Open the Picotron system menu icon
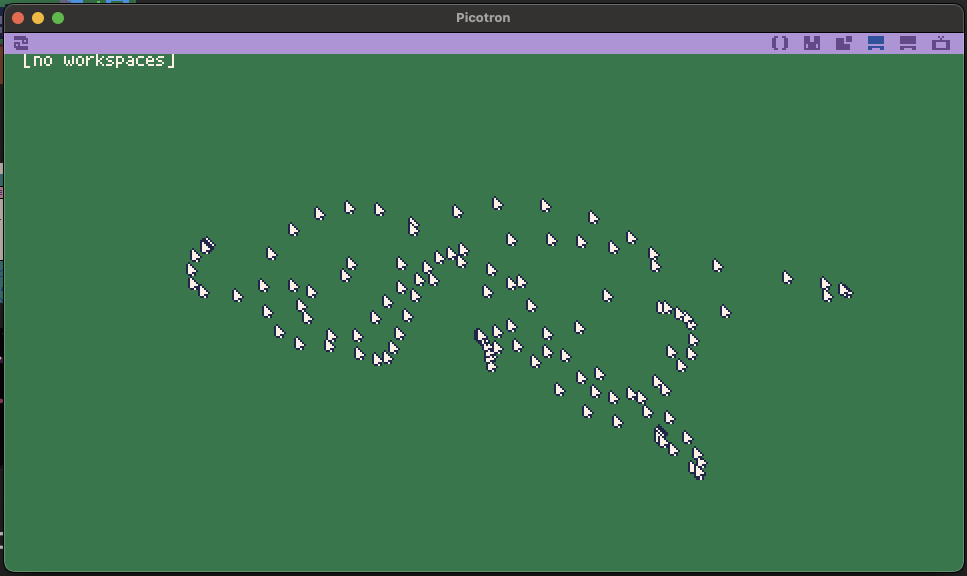 (x=21, y=43)
